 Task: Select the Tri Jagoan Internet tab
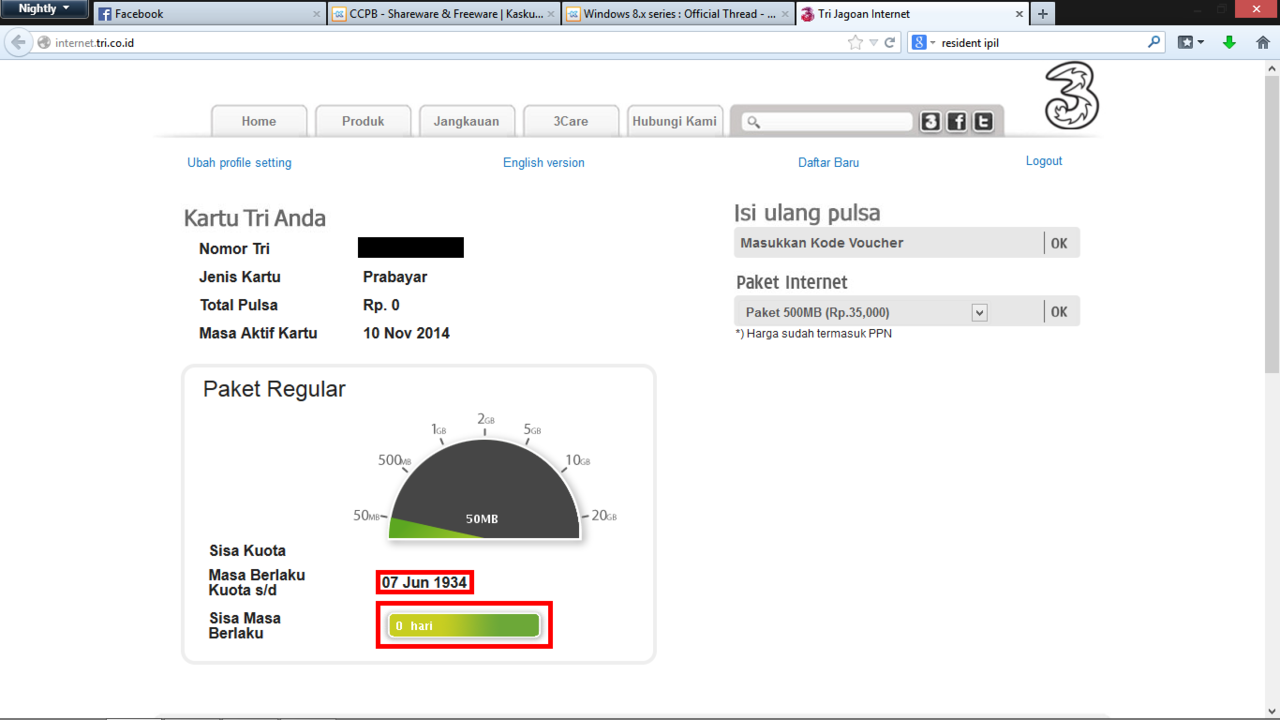(x=912, y=14)
